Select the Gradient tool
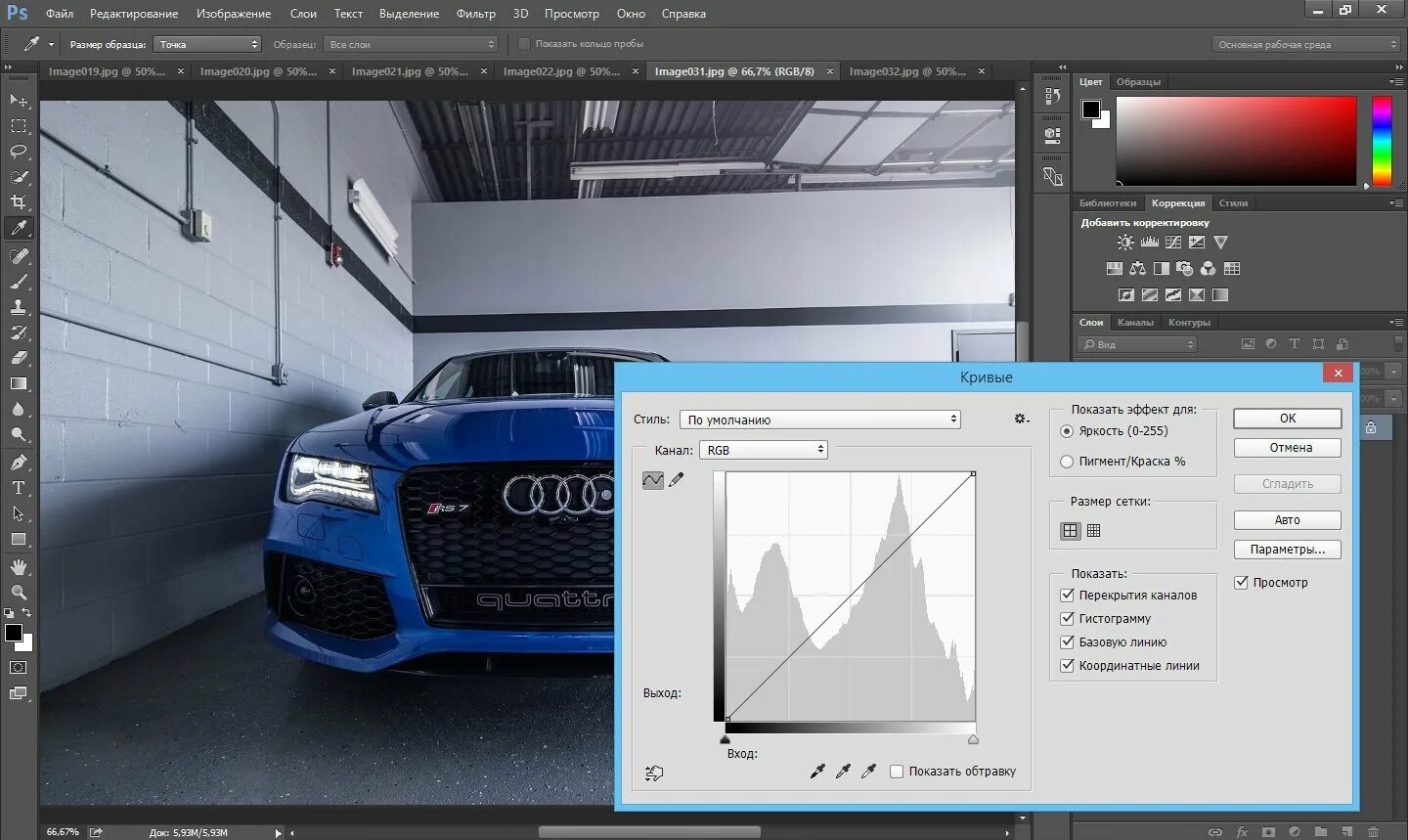This screenshot has height=840, width=1408. pyautogui.click(x=19, y=384)
